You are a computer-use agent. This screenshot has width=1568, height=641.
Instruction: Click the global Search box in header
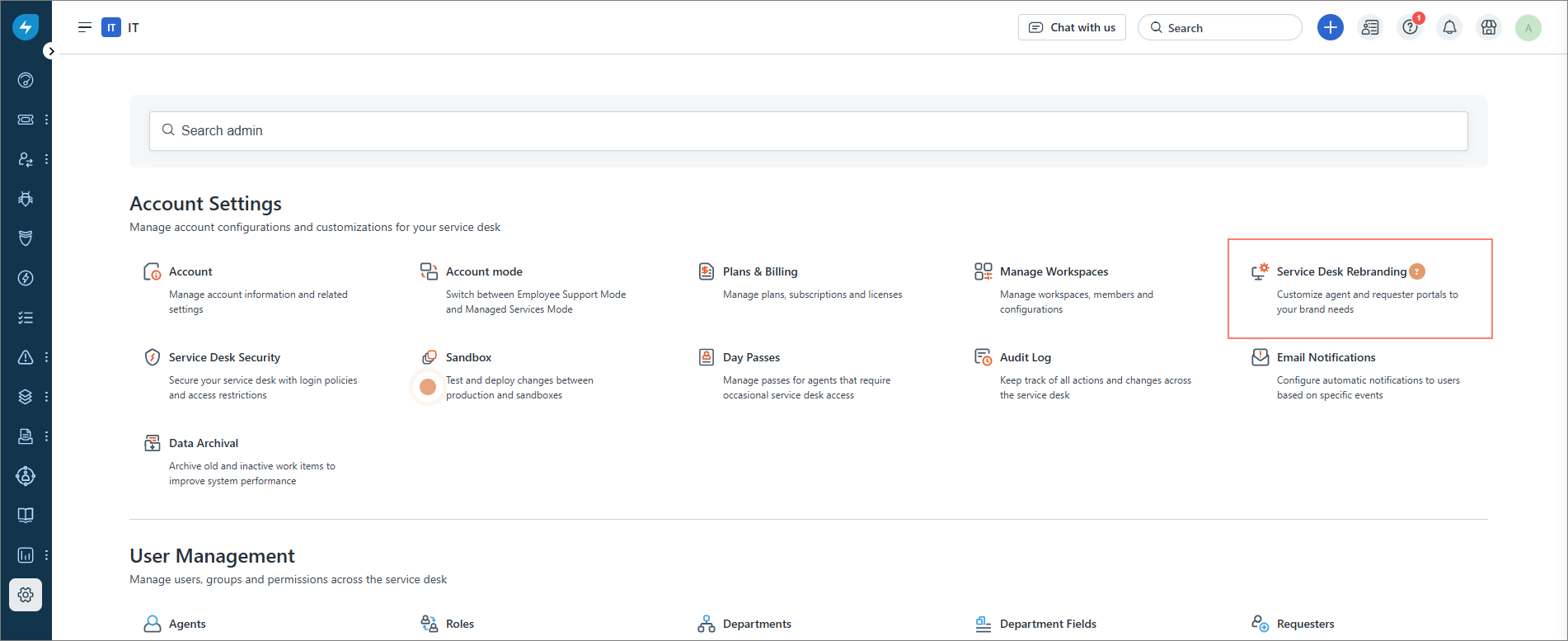tap(1220, 27)
